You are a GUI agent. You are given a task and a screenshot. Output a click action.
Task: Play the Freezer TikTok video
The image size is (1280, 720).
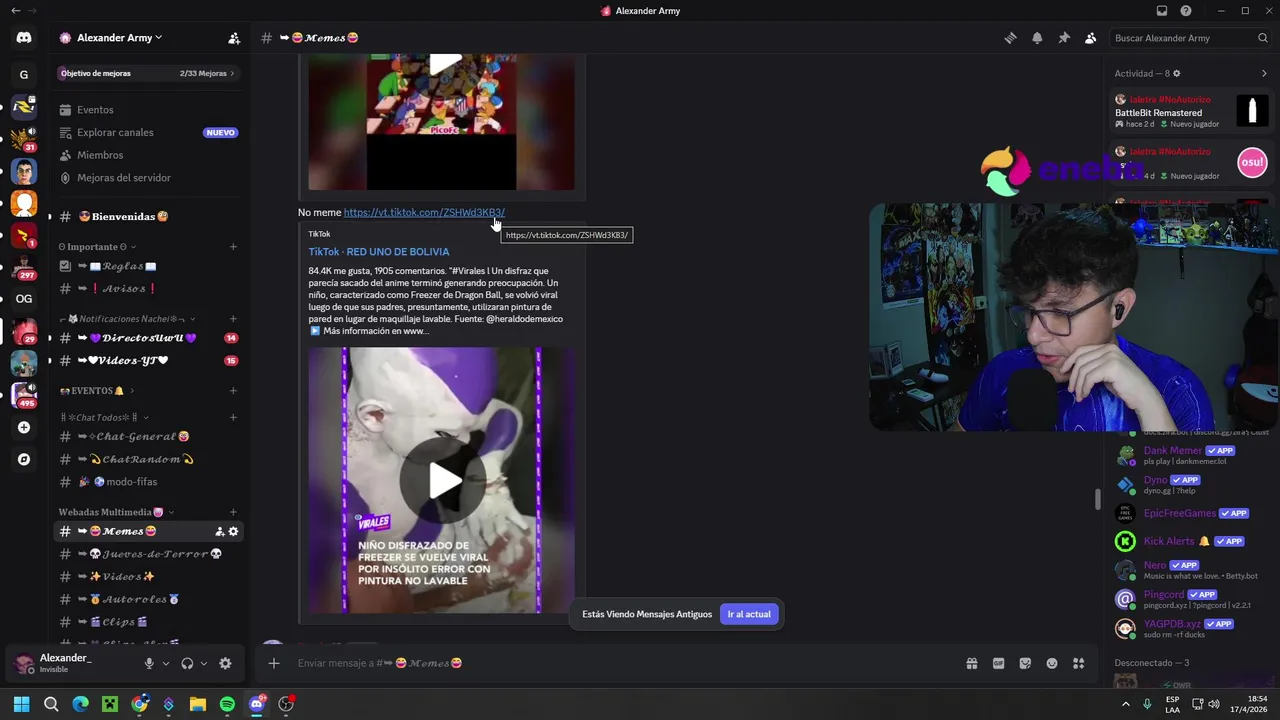tap(445, 481)
